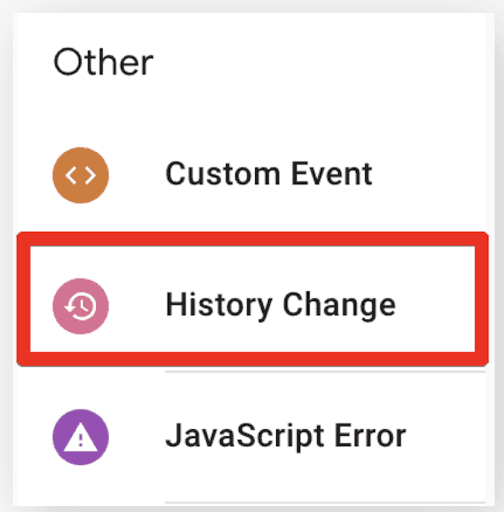The image size is (504, 512).
Task: Click the word "Change" in History Change
Action: click(x=339, y=307)
